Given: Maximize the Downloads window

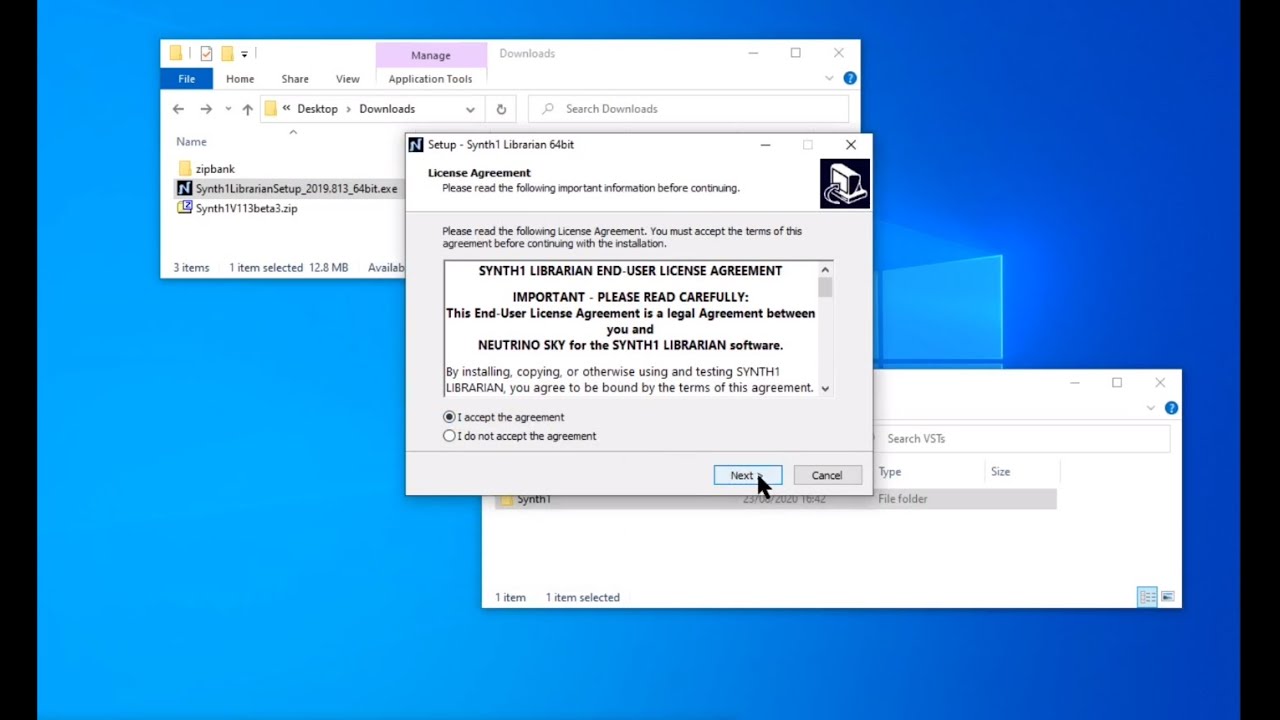Looking at the screenshot, I should [x=796, y=53].
